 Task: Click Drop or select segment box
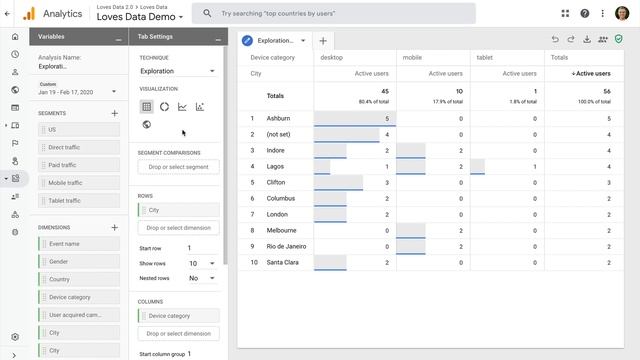(x=178, y=167)
